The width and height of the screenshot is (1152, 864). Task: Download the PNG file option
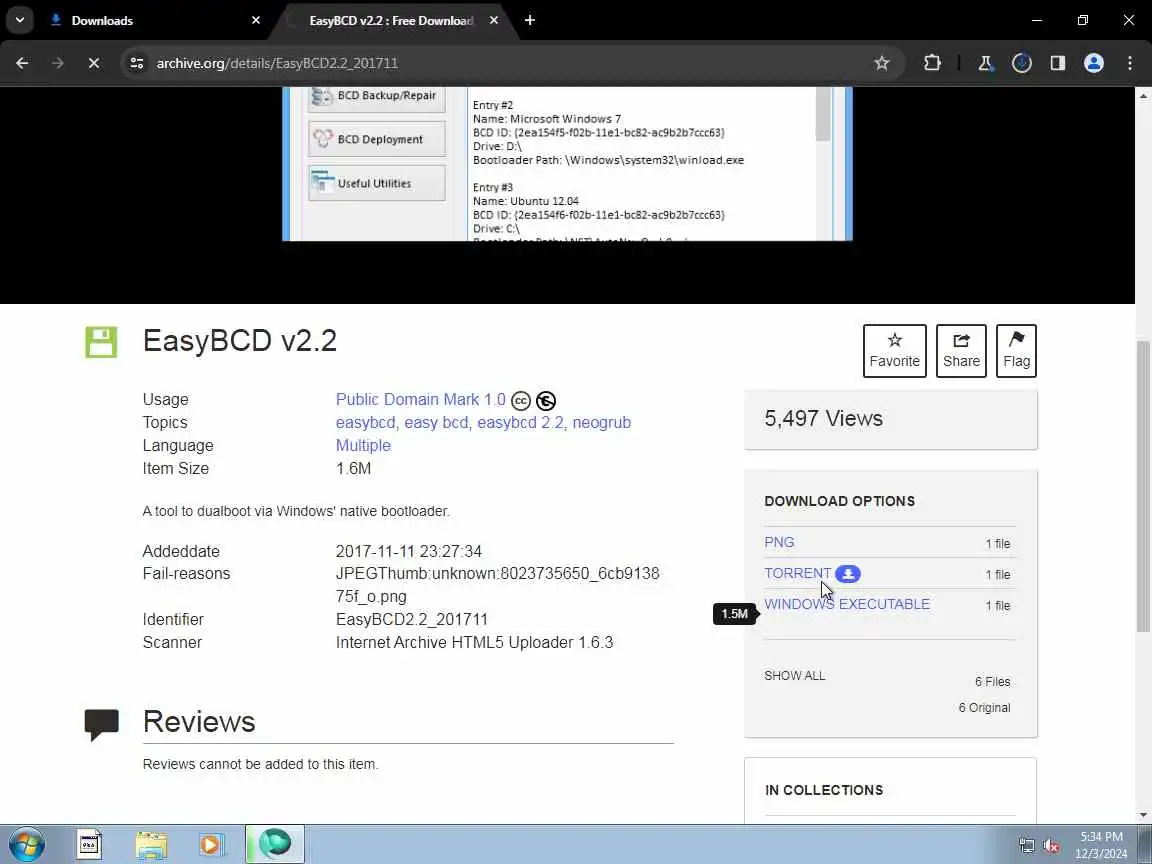pyautogui.click(x=779, y=542)
